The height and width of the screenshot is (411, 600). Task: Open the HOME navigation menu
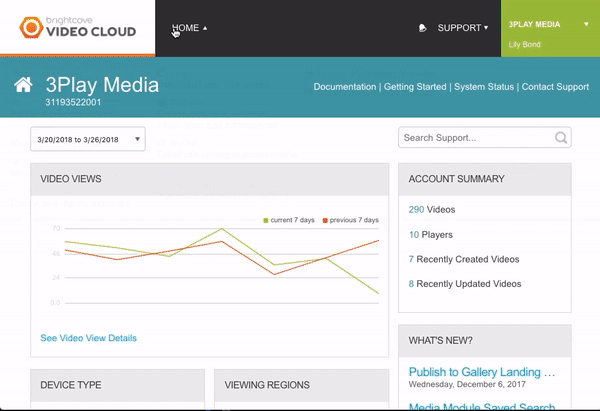[x=189, y=28]
